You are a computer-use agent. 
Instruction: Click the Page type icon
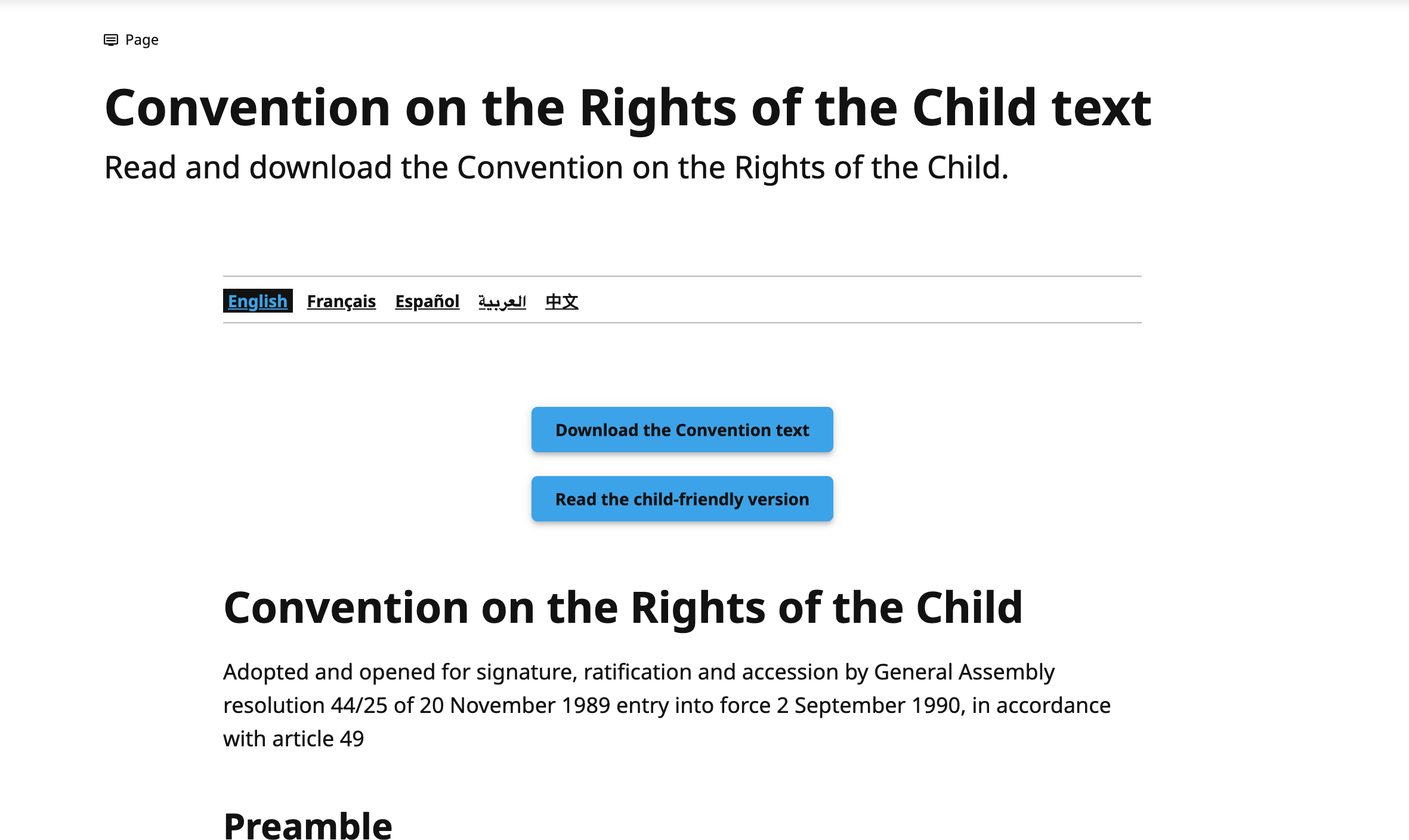[111, 40]
